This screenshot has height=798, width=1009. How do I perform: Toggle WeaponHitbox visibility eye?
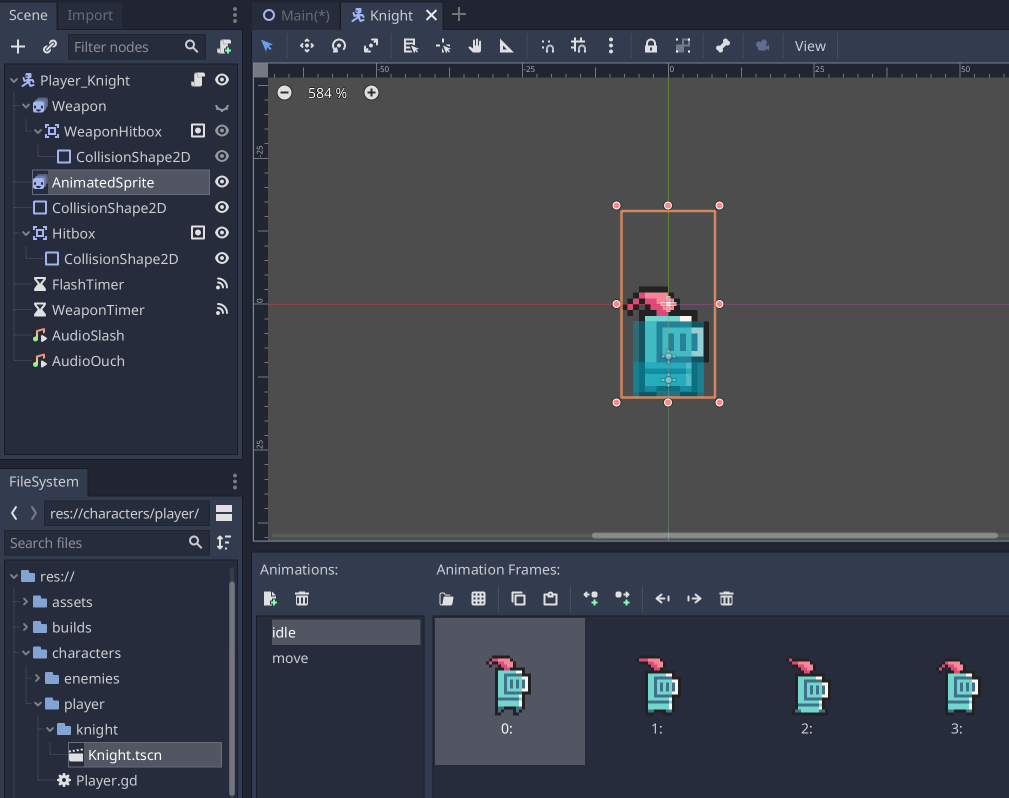(x=222, y=131)
